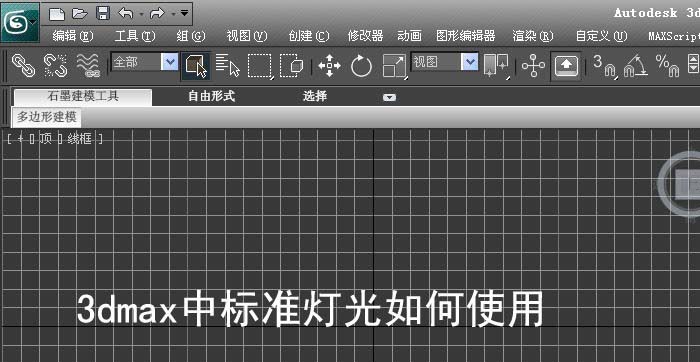Toggle Keyboard Shortcut Override

point(566,66)
